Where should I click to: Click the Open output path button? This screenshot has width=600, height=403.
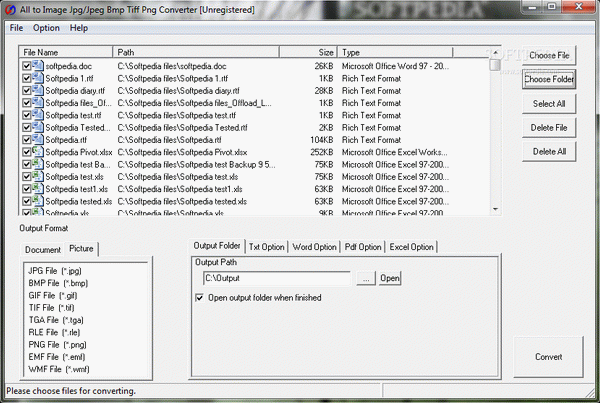[390, 278]
